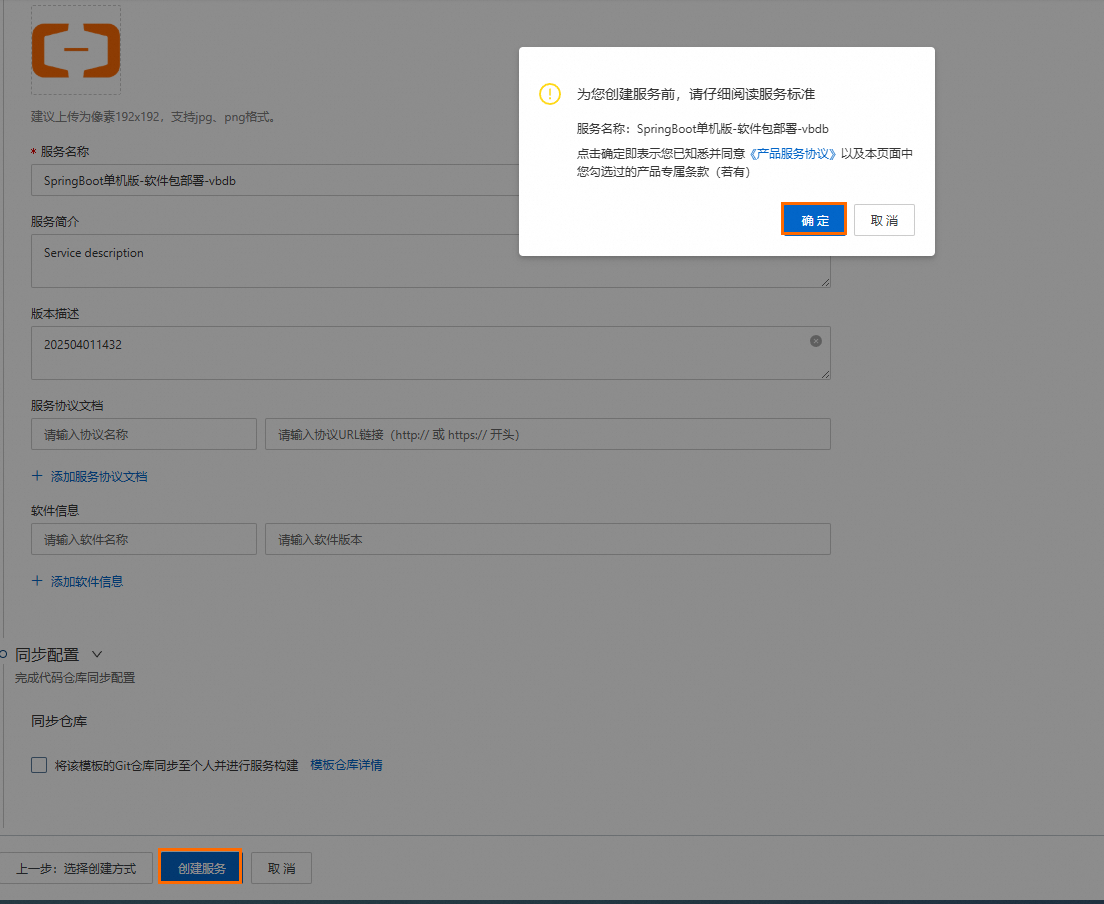Open the 模板仓库详情 link
This screenshot has width=1104, height=904.
346,765
